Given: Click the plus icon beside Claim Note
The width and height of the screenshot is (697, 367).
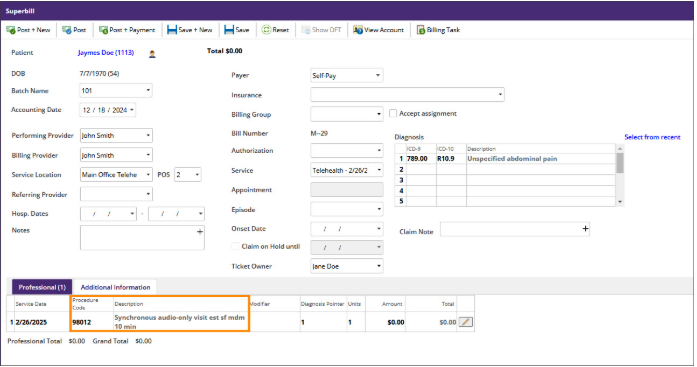Looking at the screenshot, I should click(x=585, y=229).
